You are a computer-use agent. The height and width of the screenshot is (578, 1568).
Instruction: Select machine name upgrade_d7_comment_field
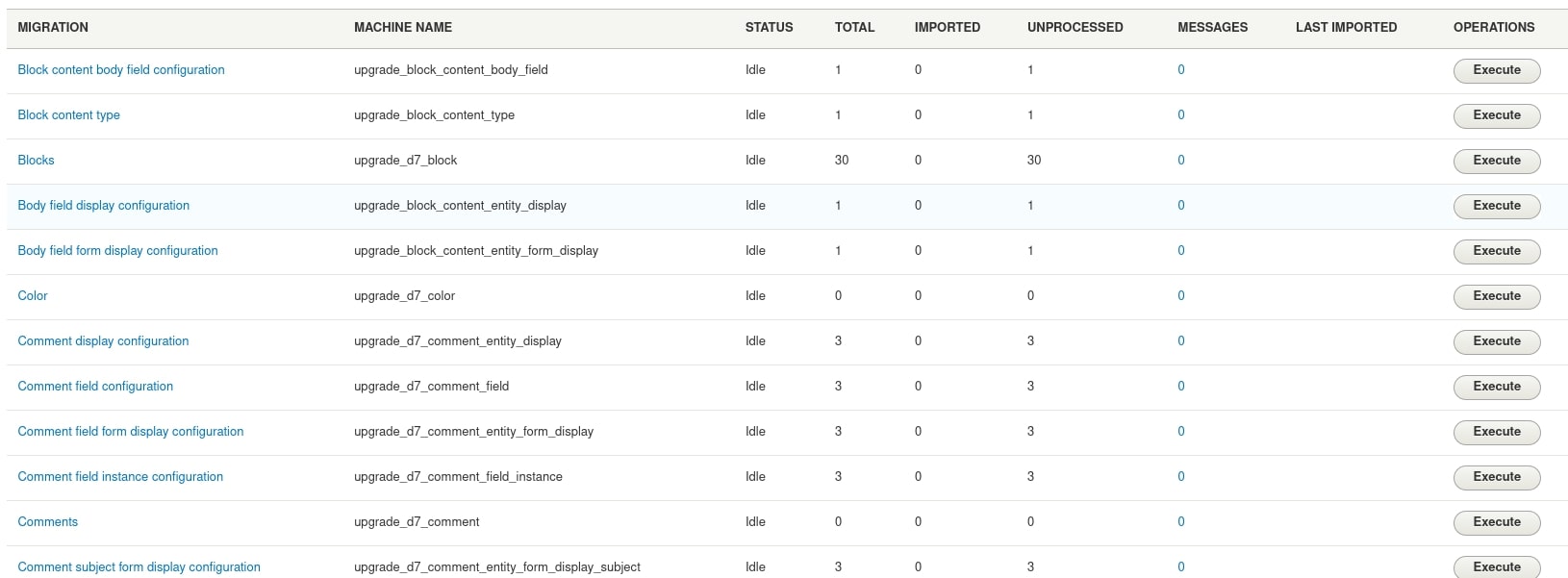click(x=432, y=387)
